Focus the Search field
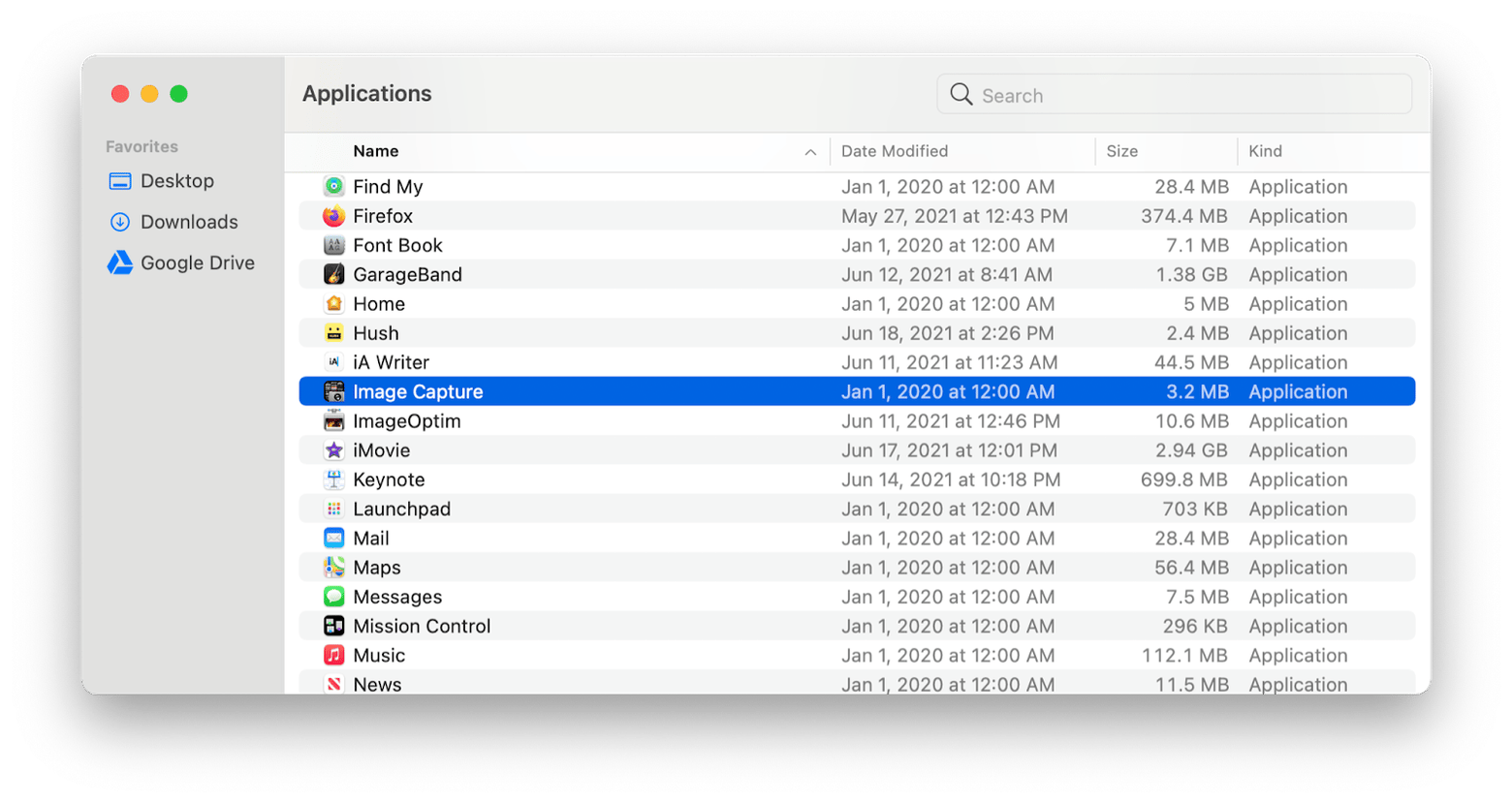This screenshot has width=1512, height=803. pyautogui.click(x=1174, y=95)
